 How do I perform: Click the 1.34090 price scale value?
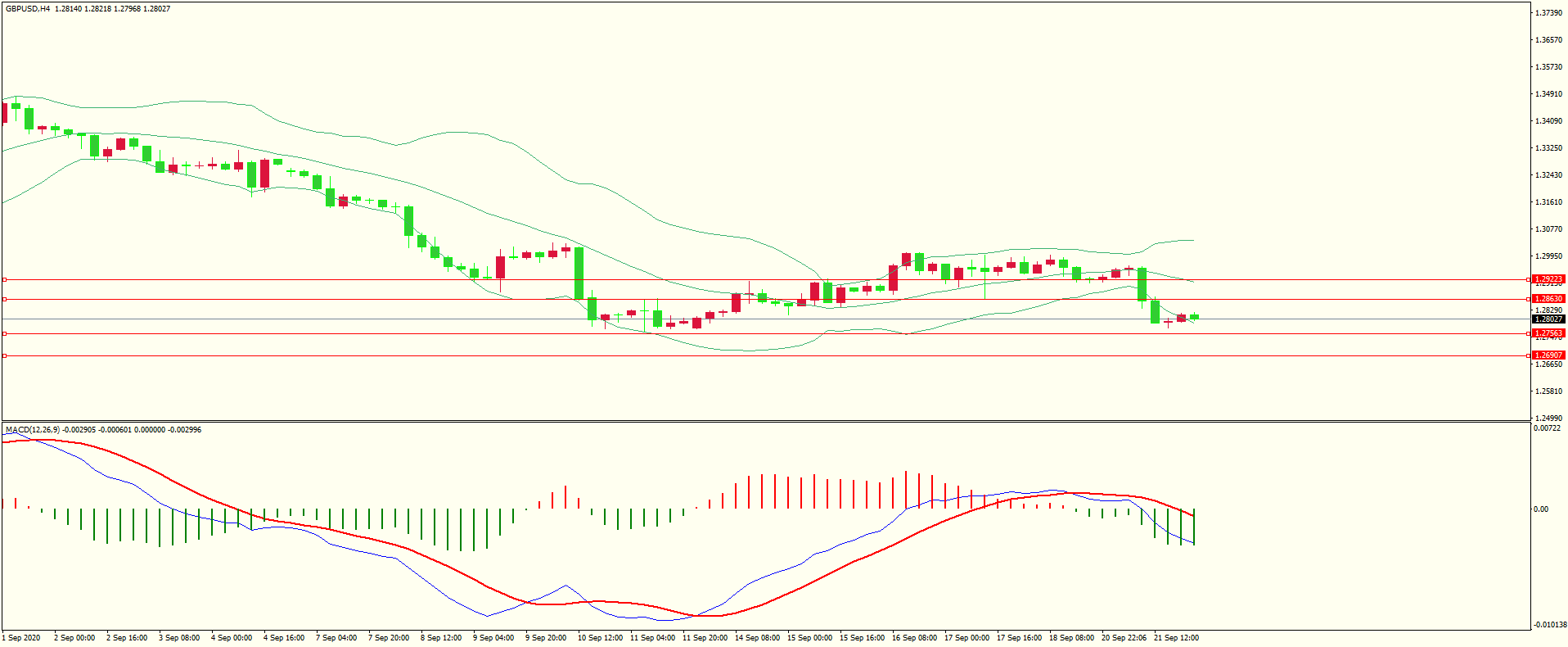[x=1548, y=121]
